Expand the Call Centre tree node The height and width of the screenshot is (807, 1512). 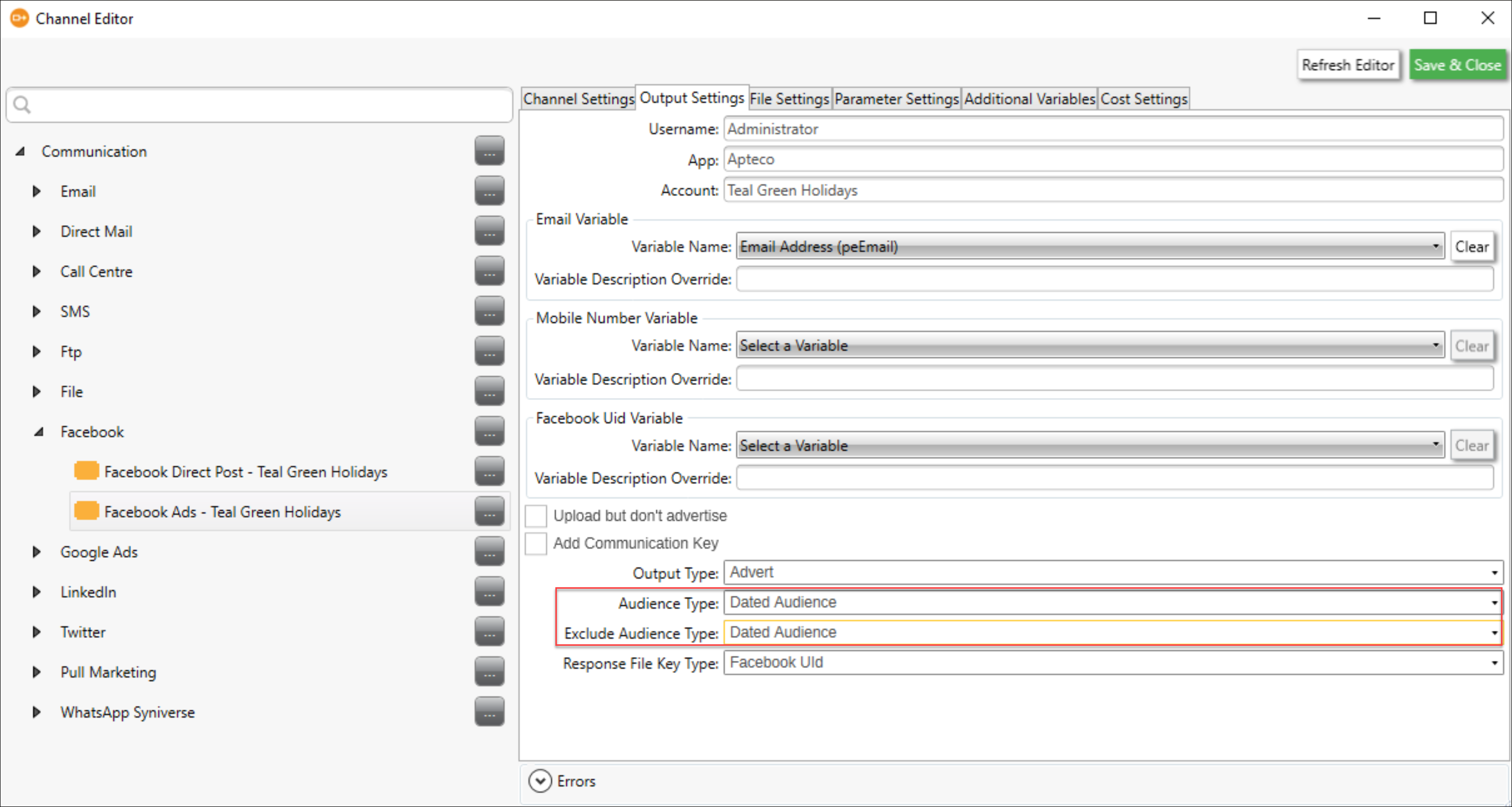[x=37, y=271]
